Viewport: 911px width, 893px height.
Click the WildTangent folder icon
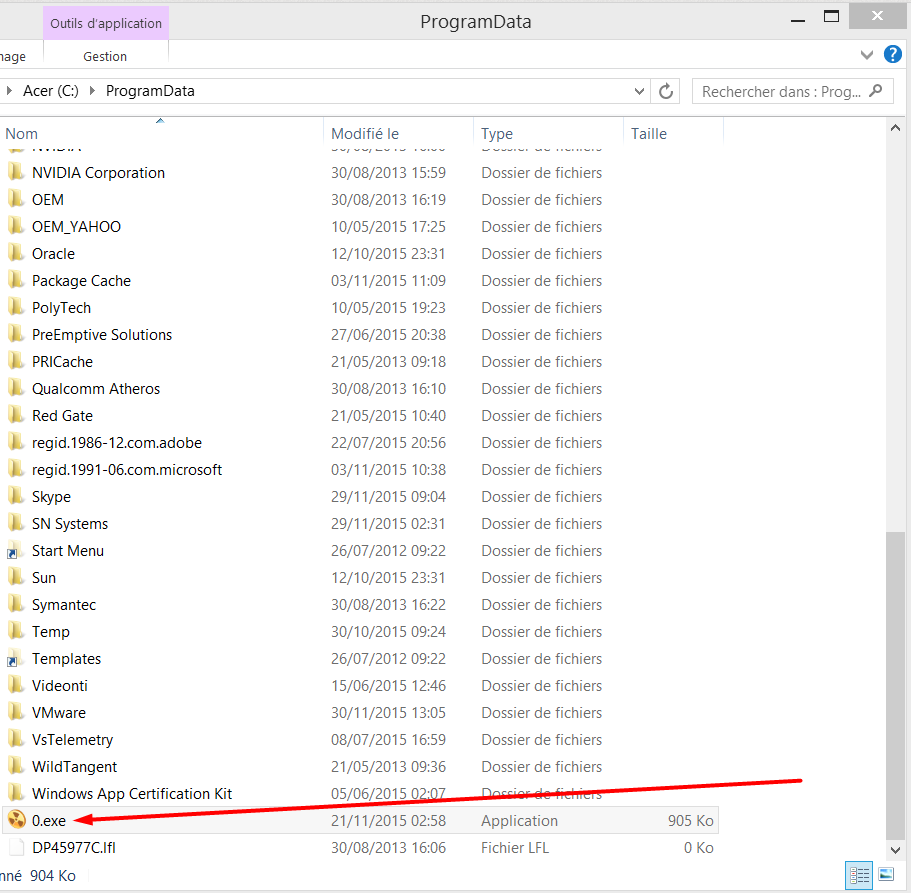click(x=16, y=766)
